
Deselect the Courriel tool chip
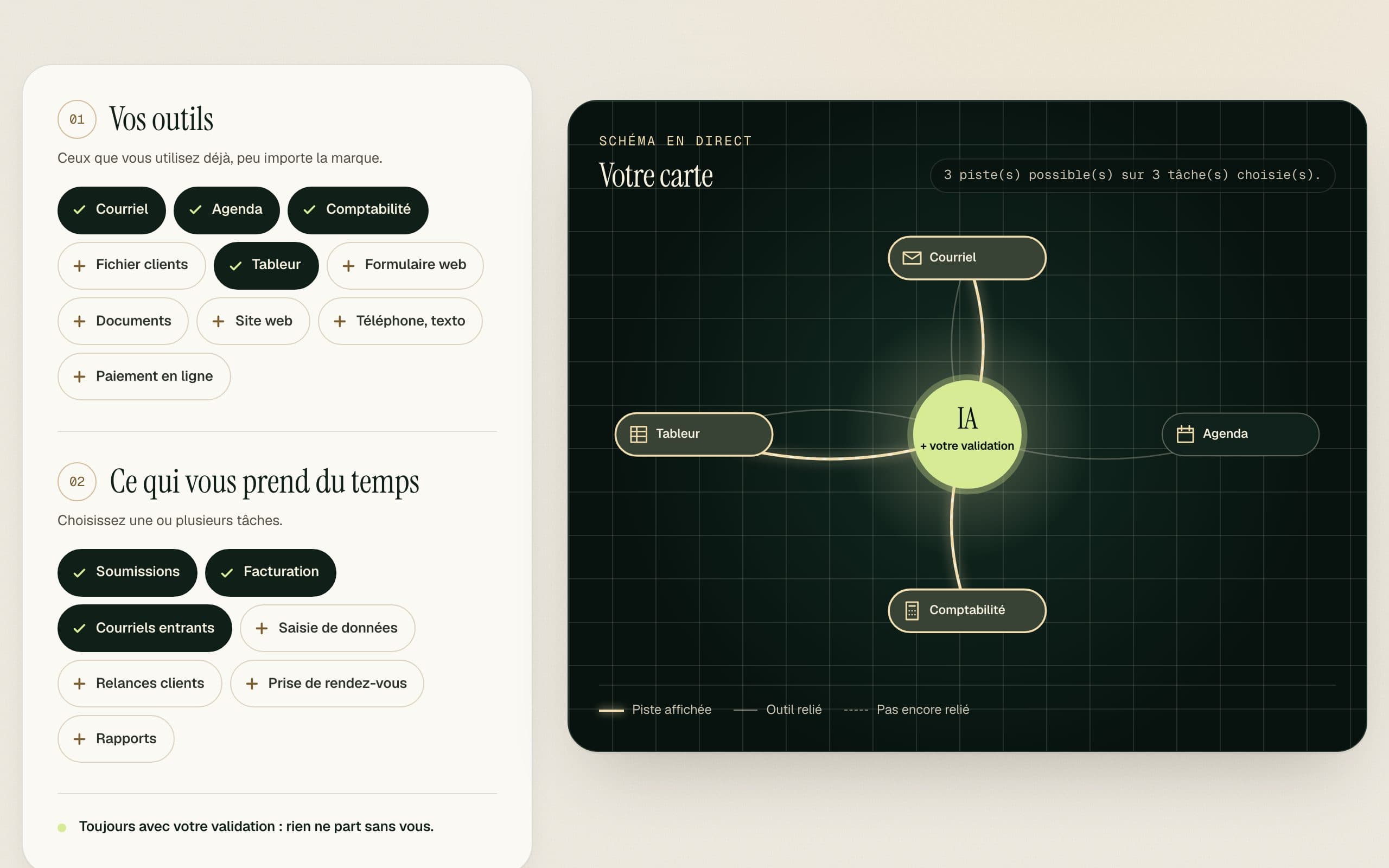(111, 209)
